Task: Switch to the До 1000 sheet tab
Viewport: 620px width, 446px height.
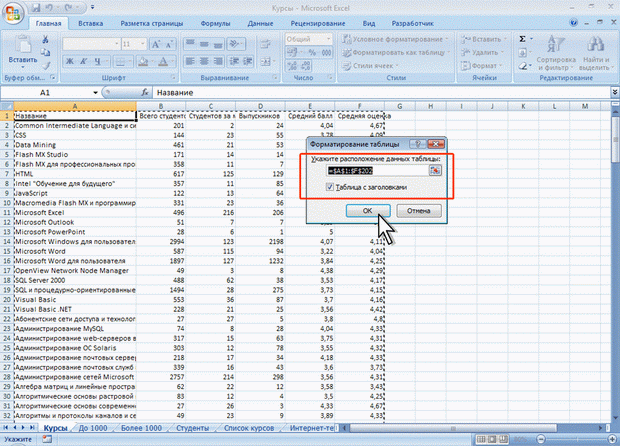Action: click(x=93, y=428)
